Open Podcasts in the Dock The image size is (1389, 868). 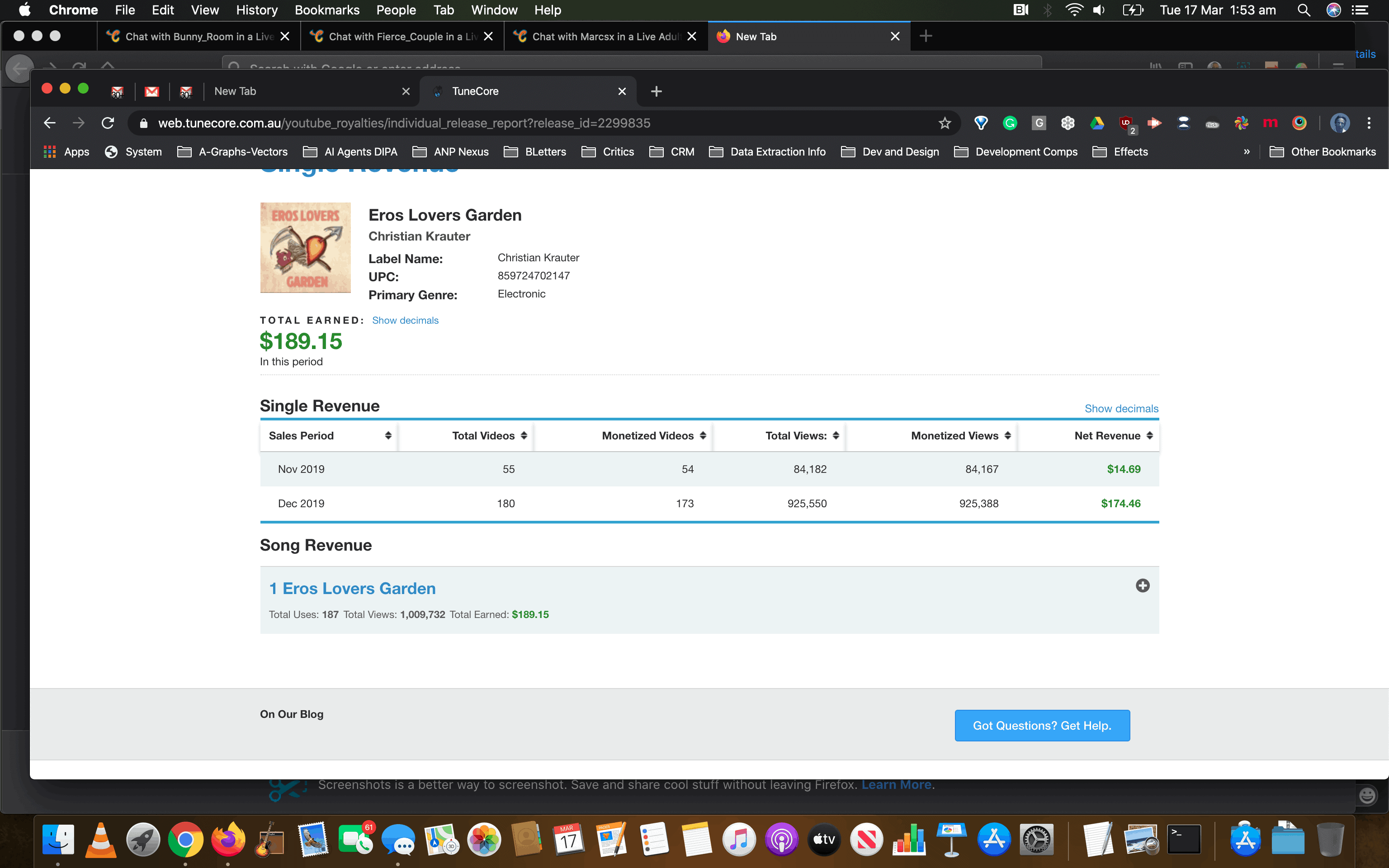tap(781, 840)
